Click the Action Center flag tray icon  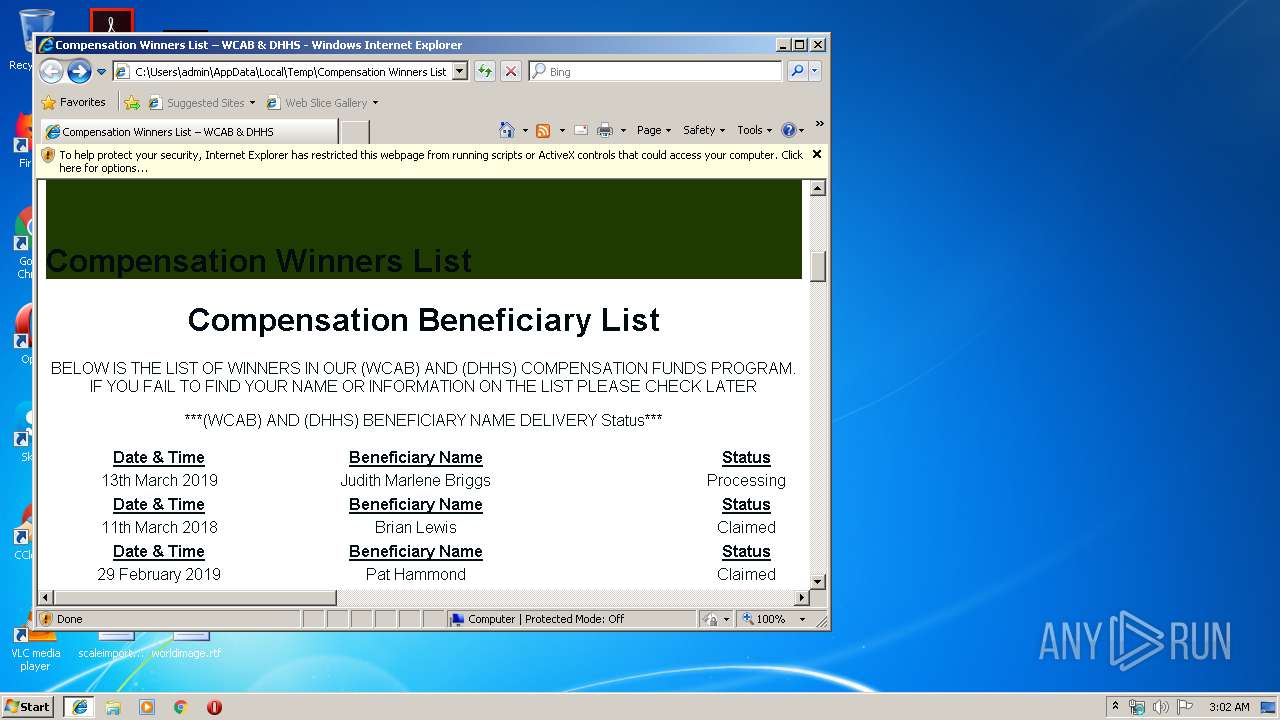(x=1185, y=707)
